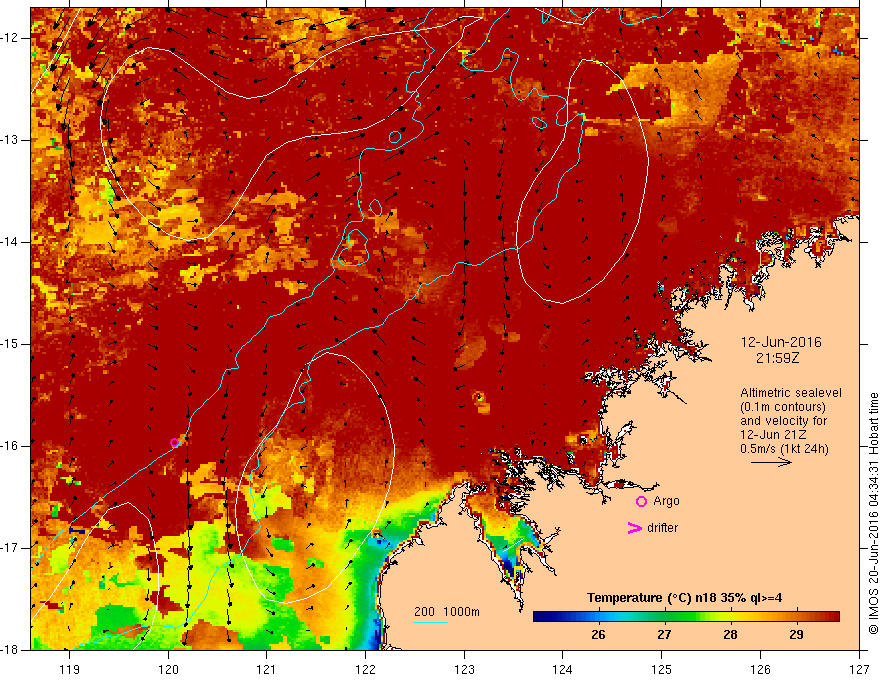The image size is (880, 680).
Task: Click the longitude 121 axis label
Action: pyautogui.click(x=266, y=669)
